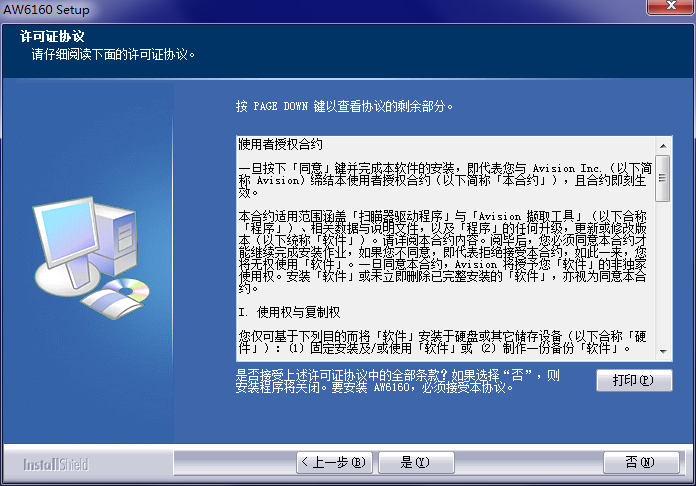Click the AW6160 Setup title bar text

[x=47, y=9]
